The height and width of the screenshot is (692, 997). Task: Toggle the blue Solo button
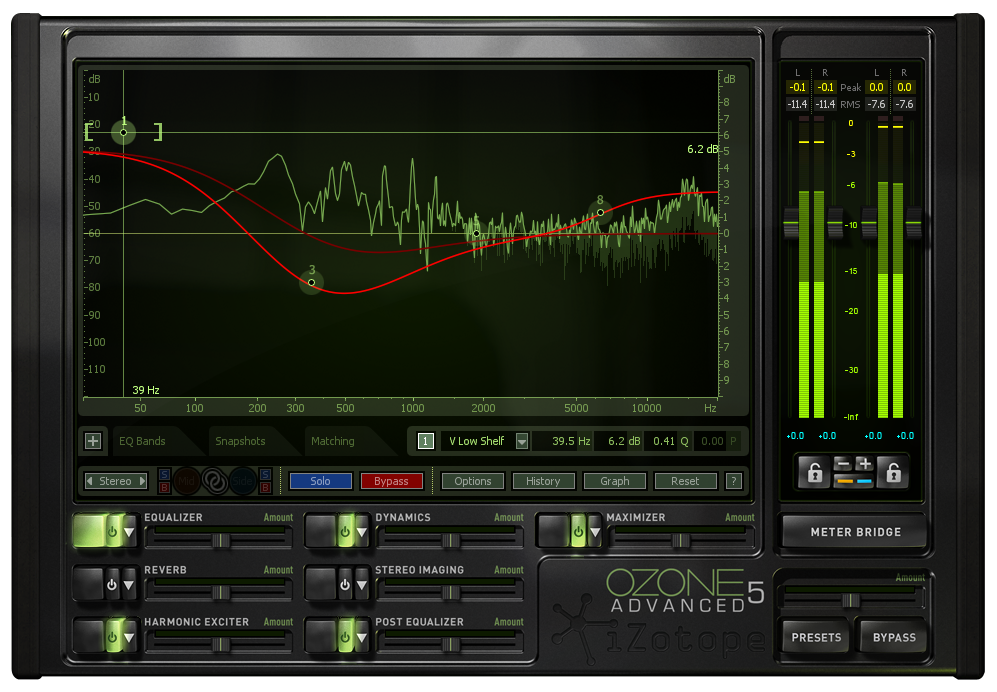(320, 481)
